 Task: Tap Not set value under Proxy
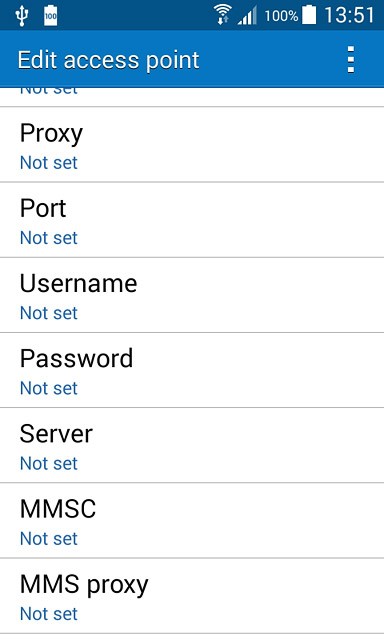point(49,163)
